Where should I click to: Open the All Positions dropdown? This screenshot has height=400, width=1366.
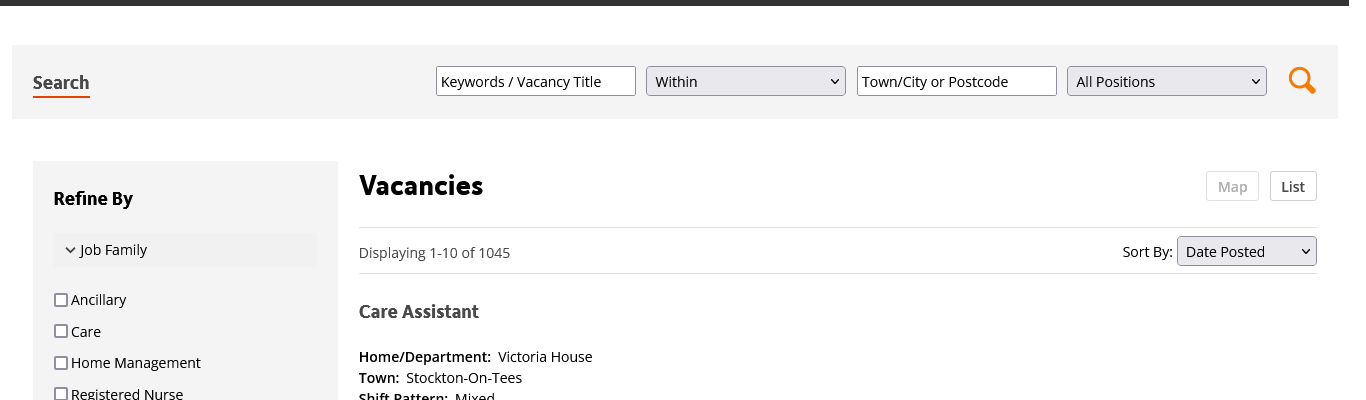pos(1166,82)
